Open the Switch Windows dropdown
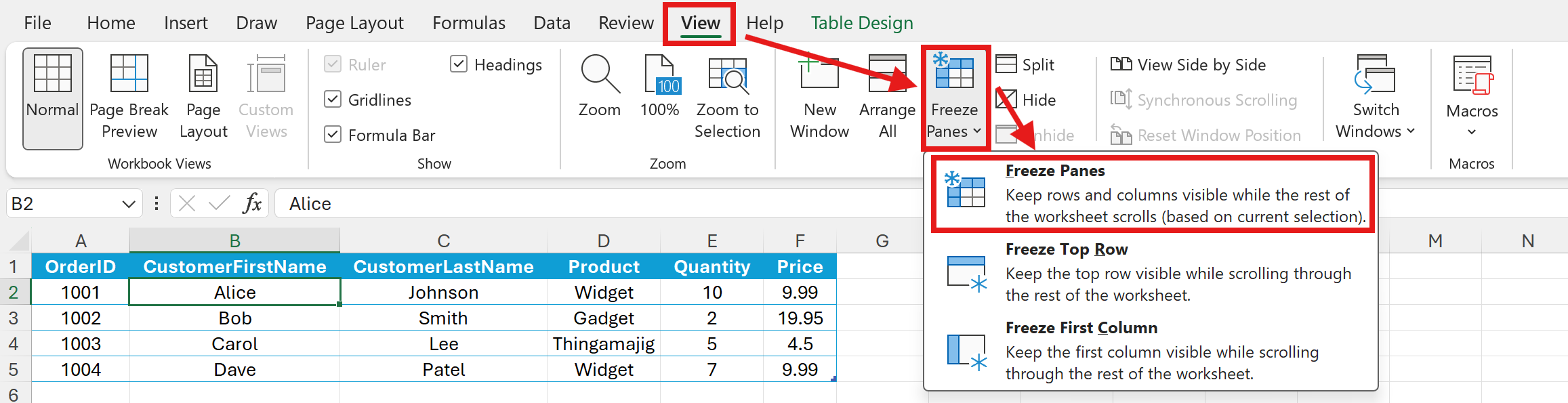 (1375, 95)
